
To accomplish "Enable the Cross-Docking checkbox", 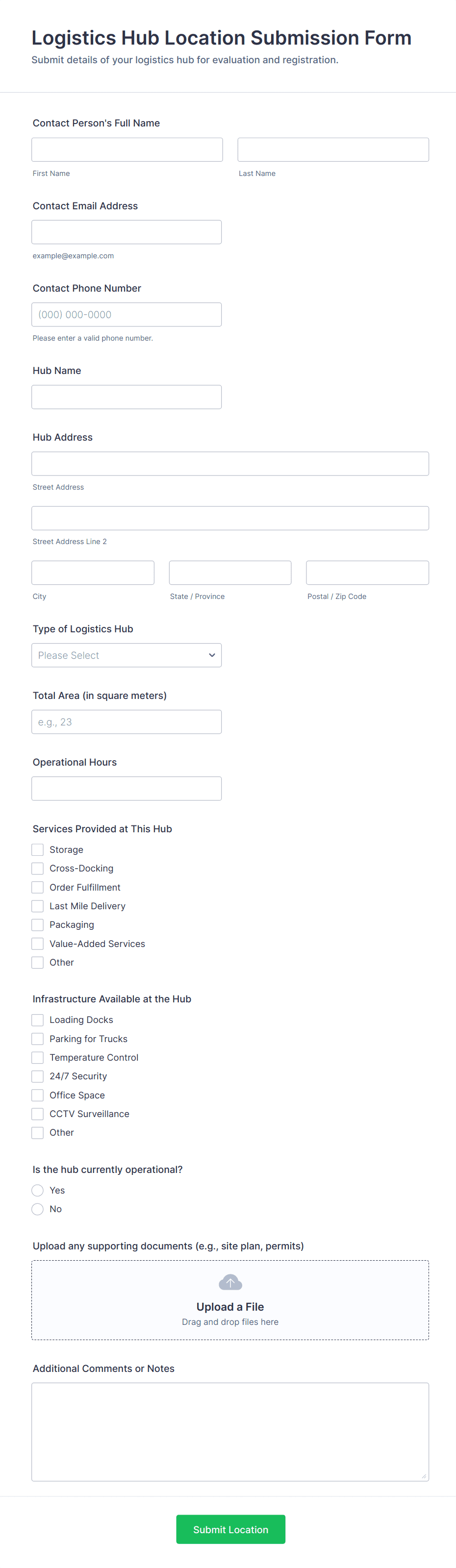I will 38,868.
